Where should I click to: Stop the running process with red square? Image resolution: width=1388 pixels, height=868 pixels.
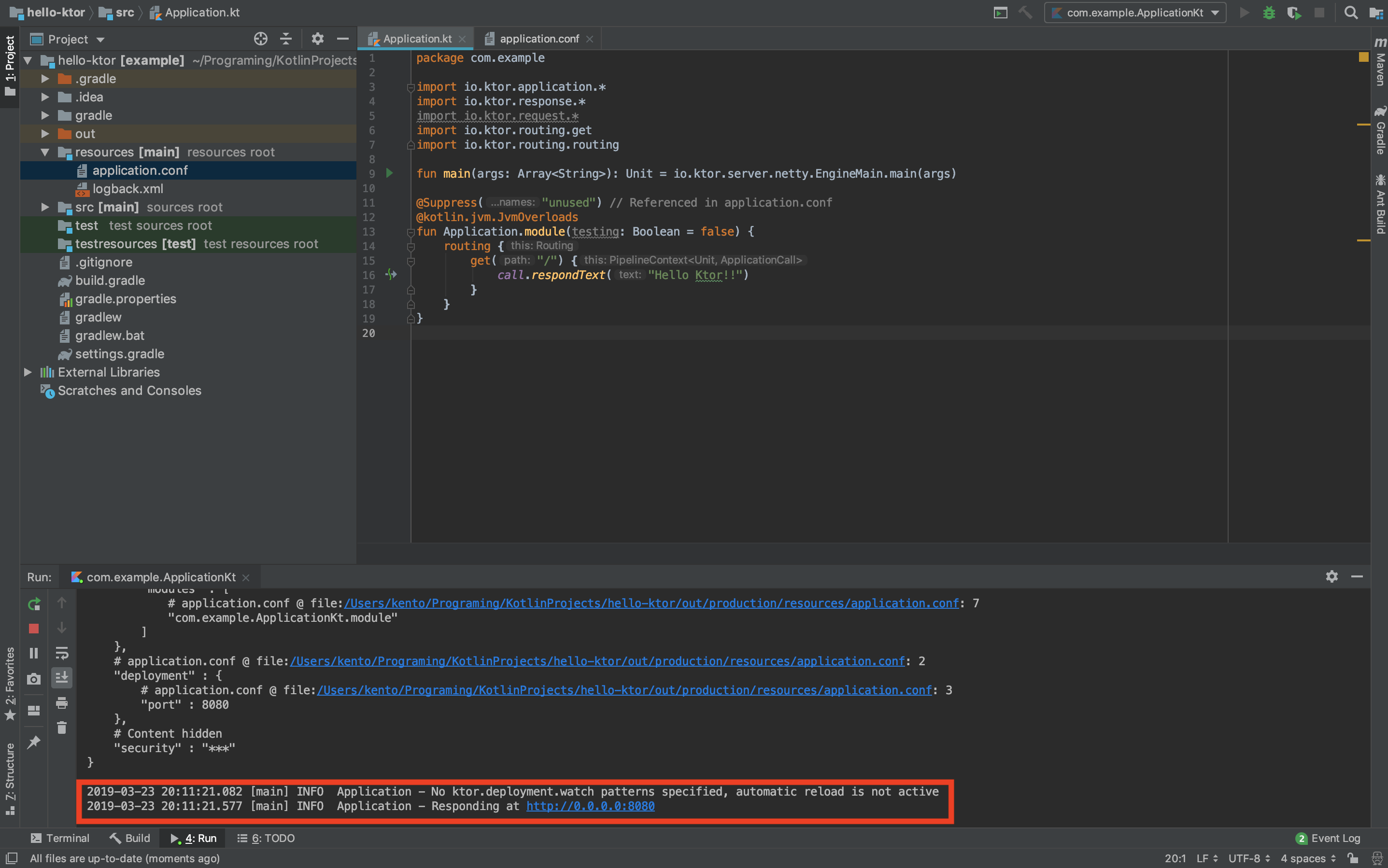click(x=34, y=629)
